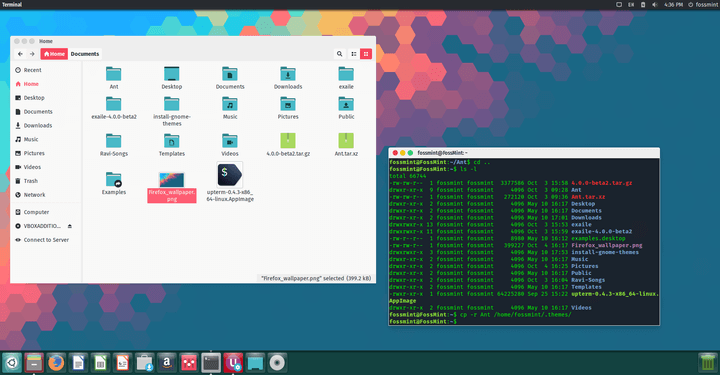Open the volume indicator in top panel

655,5
